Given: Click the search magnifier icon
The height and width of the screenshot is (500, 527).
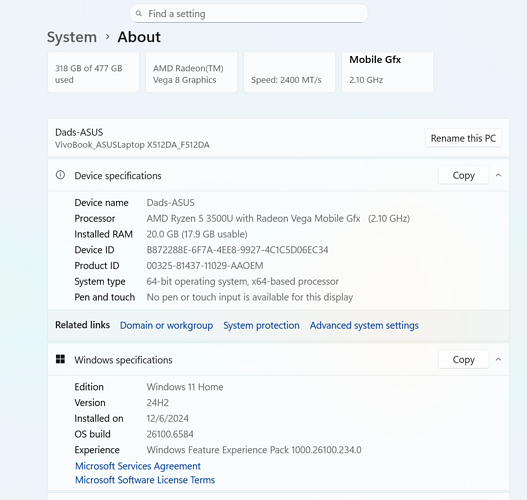Looking at the screenshot, I should pos(138,14).
